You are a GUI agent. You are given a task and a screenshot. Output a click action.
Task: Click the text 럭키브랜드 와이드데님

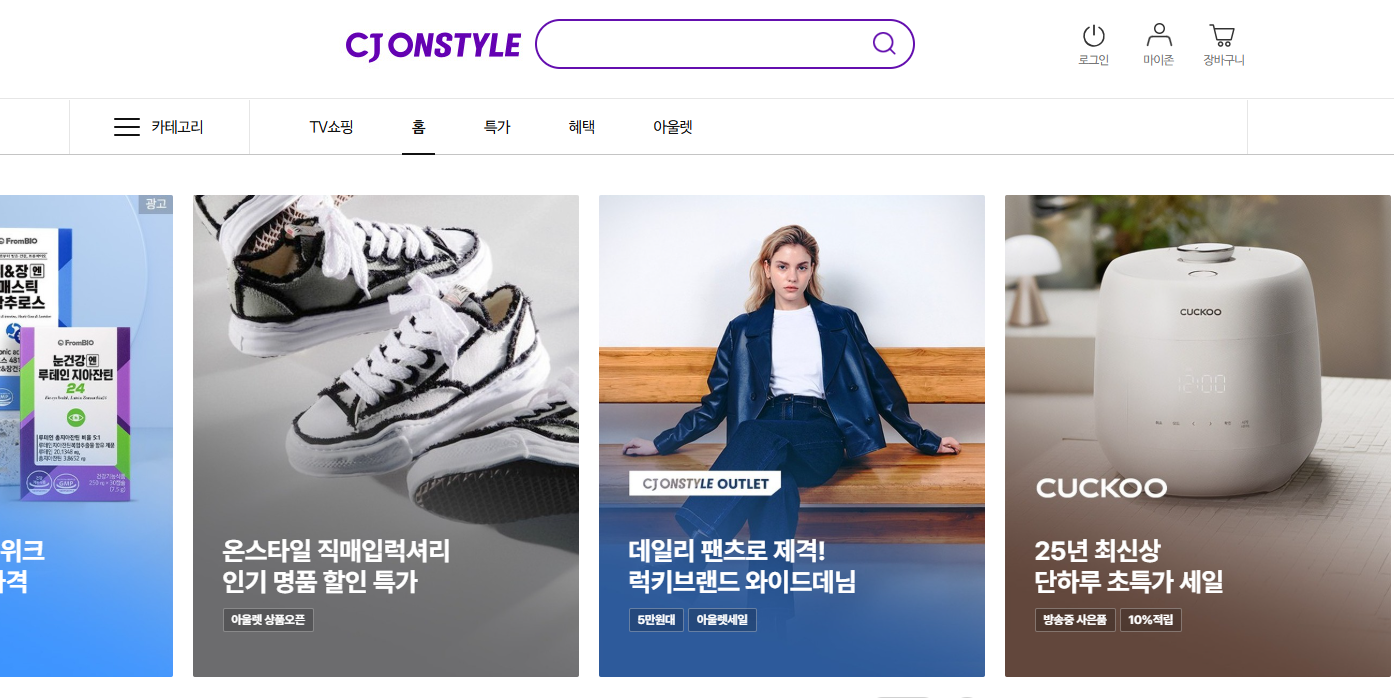(742, 582)
